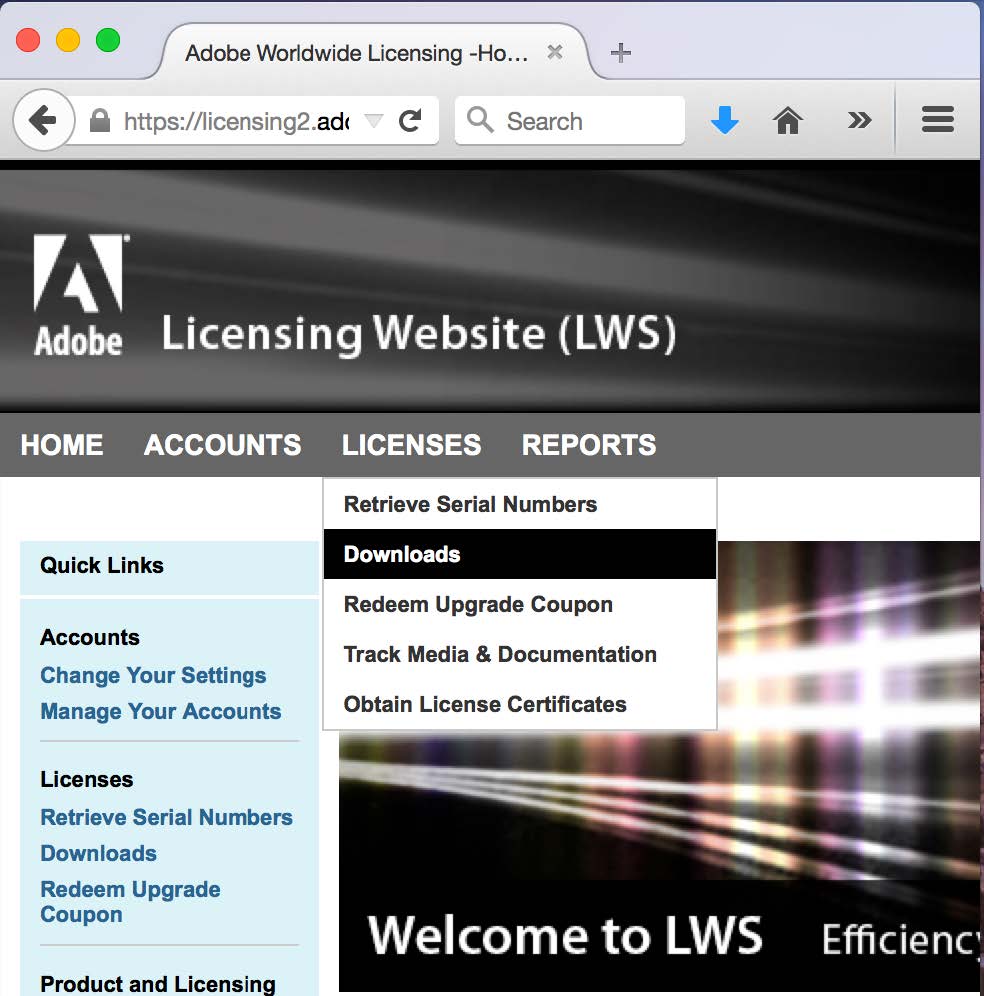Choose highlighted Downloads in Licenses dropdown

point(520,554)
